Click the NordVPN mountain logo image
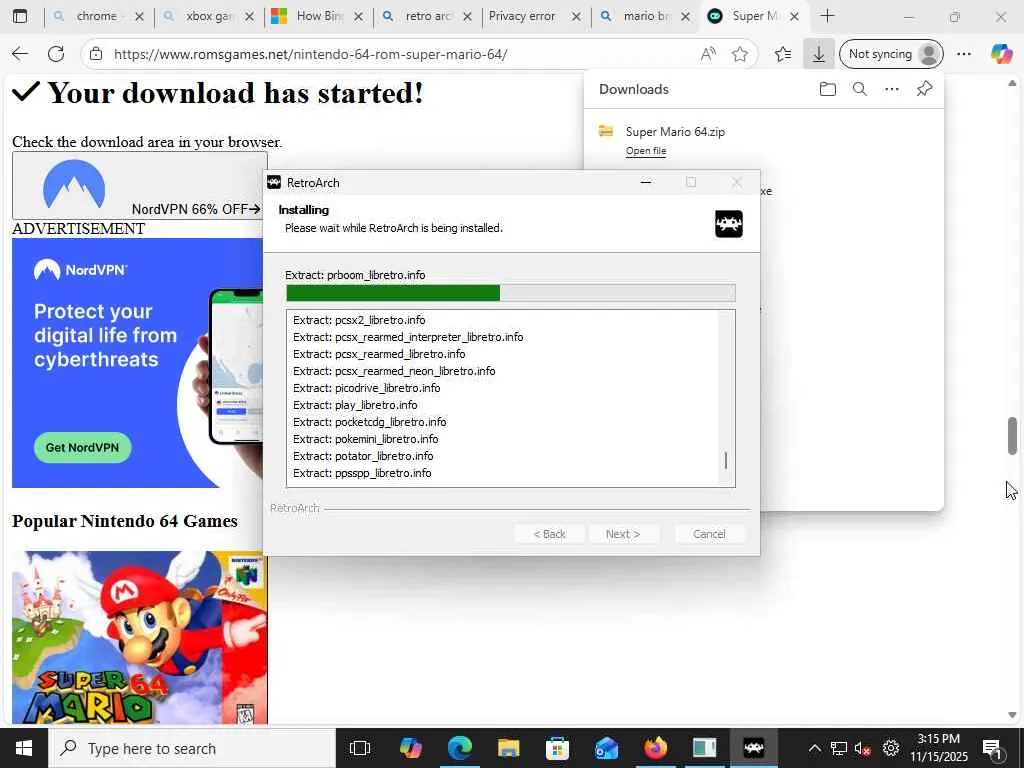This screenshot has width=1024, height=768. pyautogui.click(x=74, y=185)
